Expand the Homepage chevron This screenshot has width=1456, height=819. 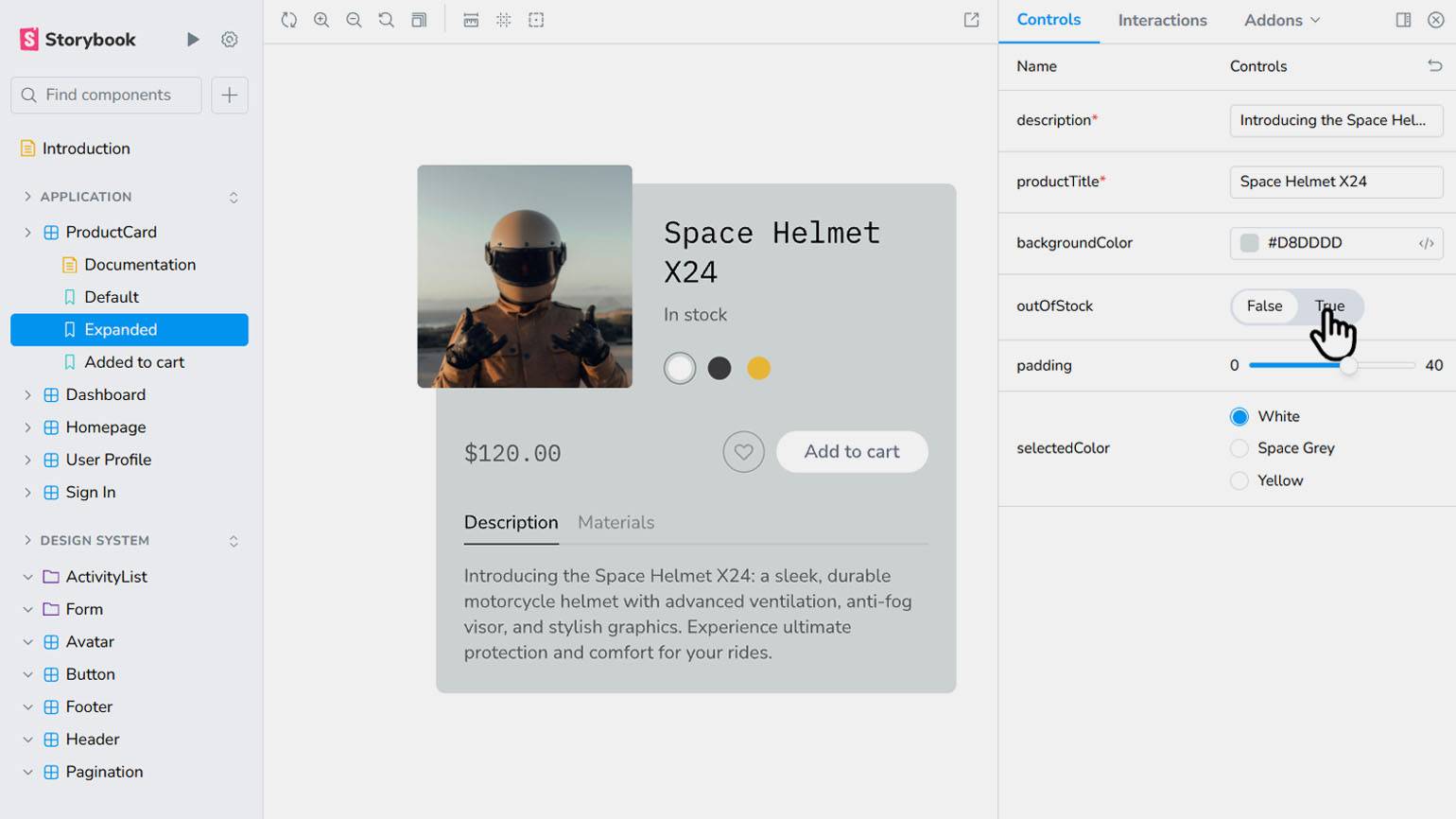pyautogui.click(x=27, y=427)
